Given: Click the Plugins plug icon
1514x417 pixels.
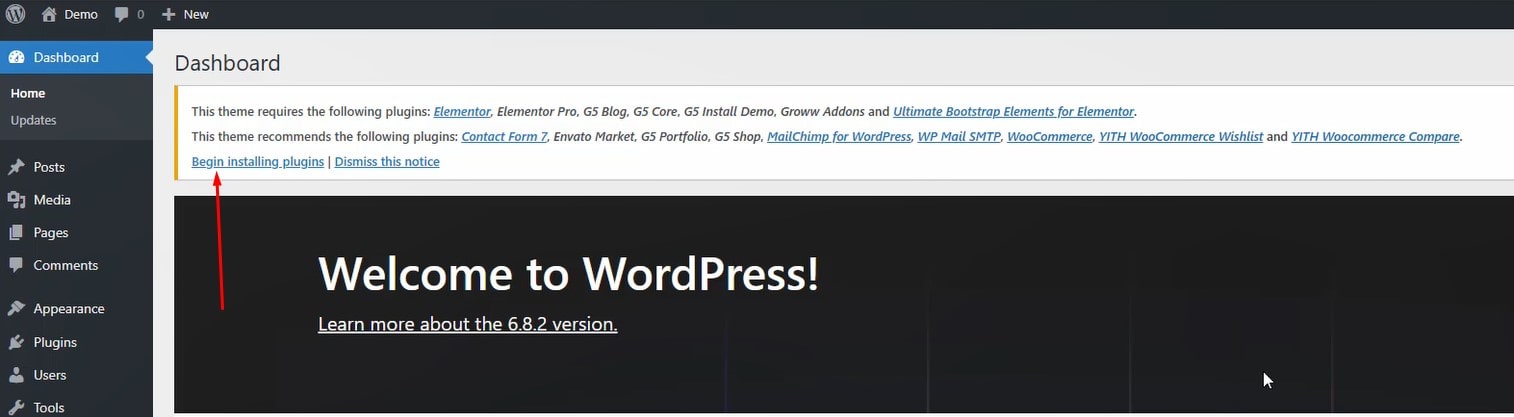Looking at the screenshot, I should pos(16,342).
